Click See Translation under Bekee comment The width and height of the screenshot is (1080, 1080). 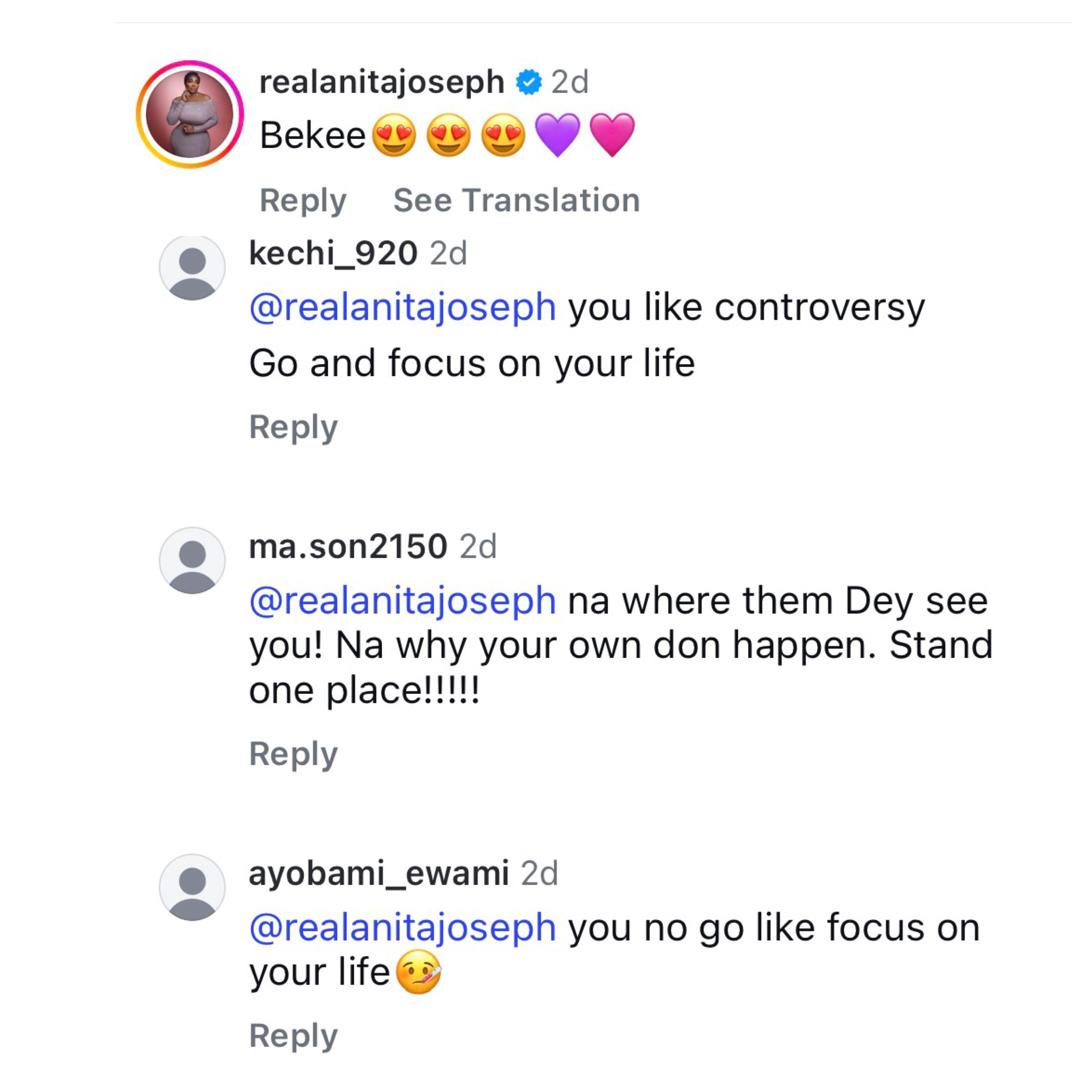516,200
